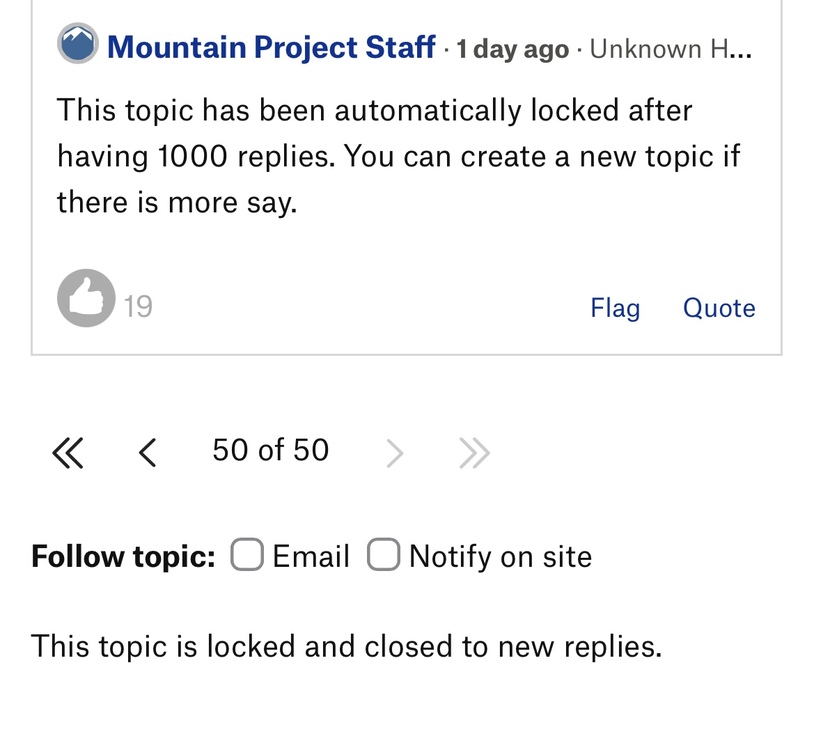Open the Mountain Project Staff profile link
The image size is (814, 750).
point(271,47)
